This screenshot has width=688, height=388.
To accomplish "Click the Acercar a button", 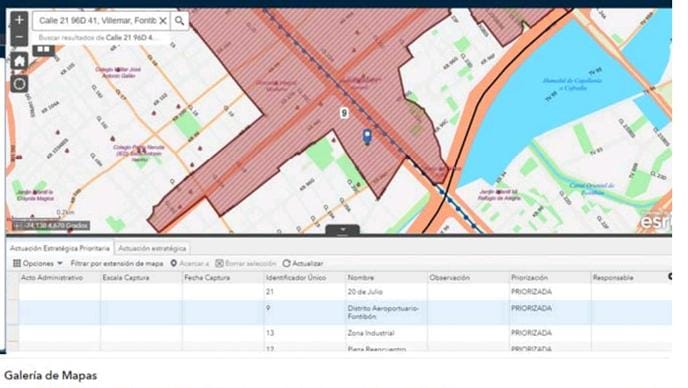I will coord(190,263).
